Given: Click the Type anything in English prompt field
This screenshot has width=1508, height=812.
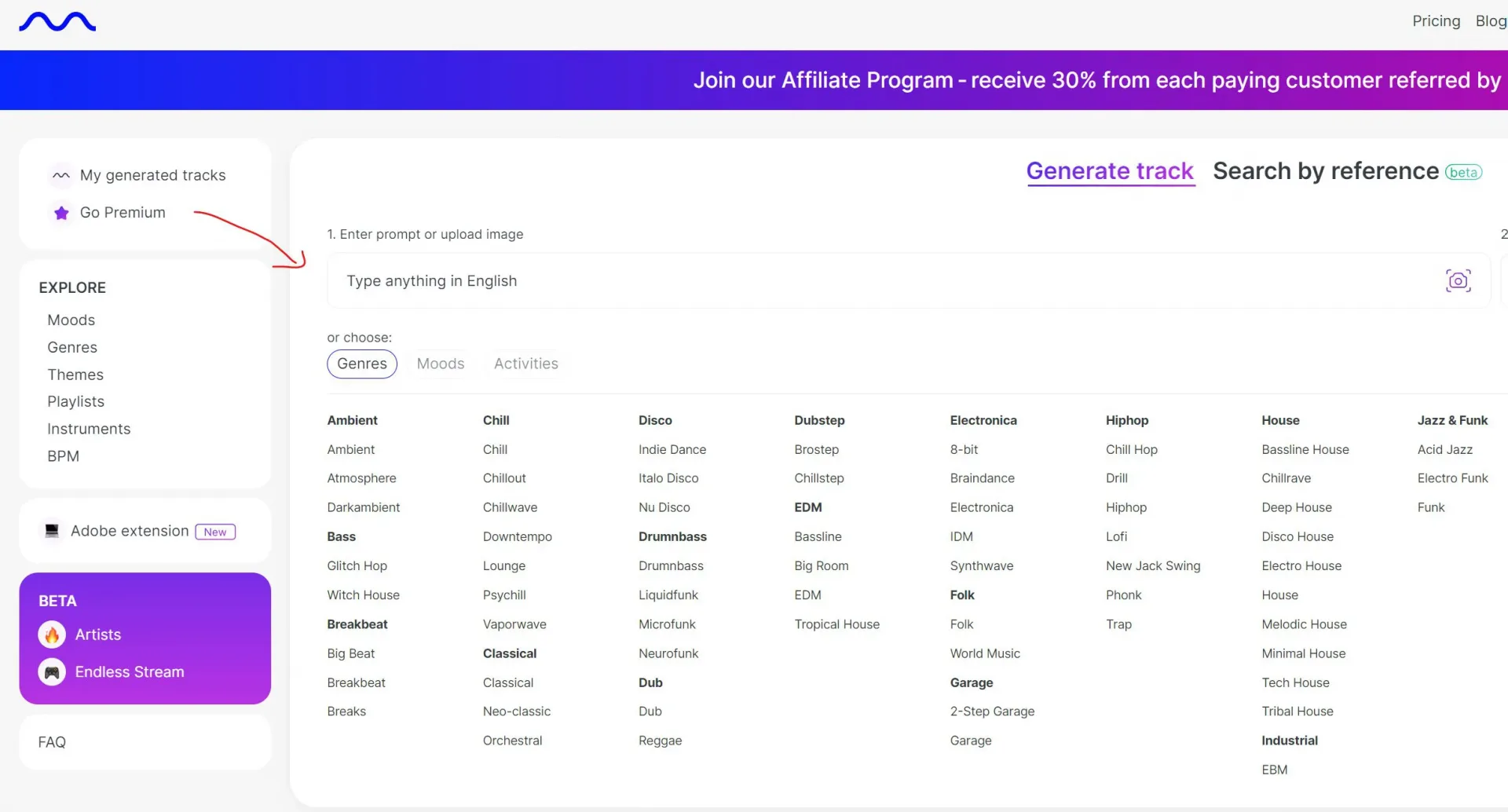Looking at the screenshot, I should [x=864, y=281].
